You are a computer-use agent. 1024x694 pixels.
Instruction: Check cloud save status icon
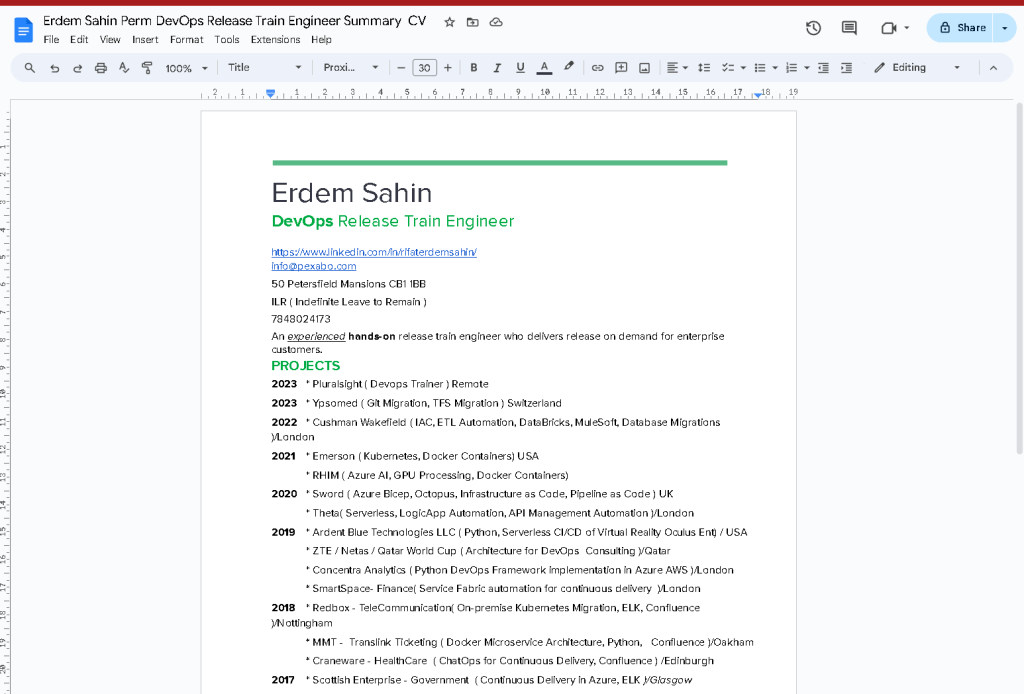(496, 22)
